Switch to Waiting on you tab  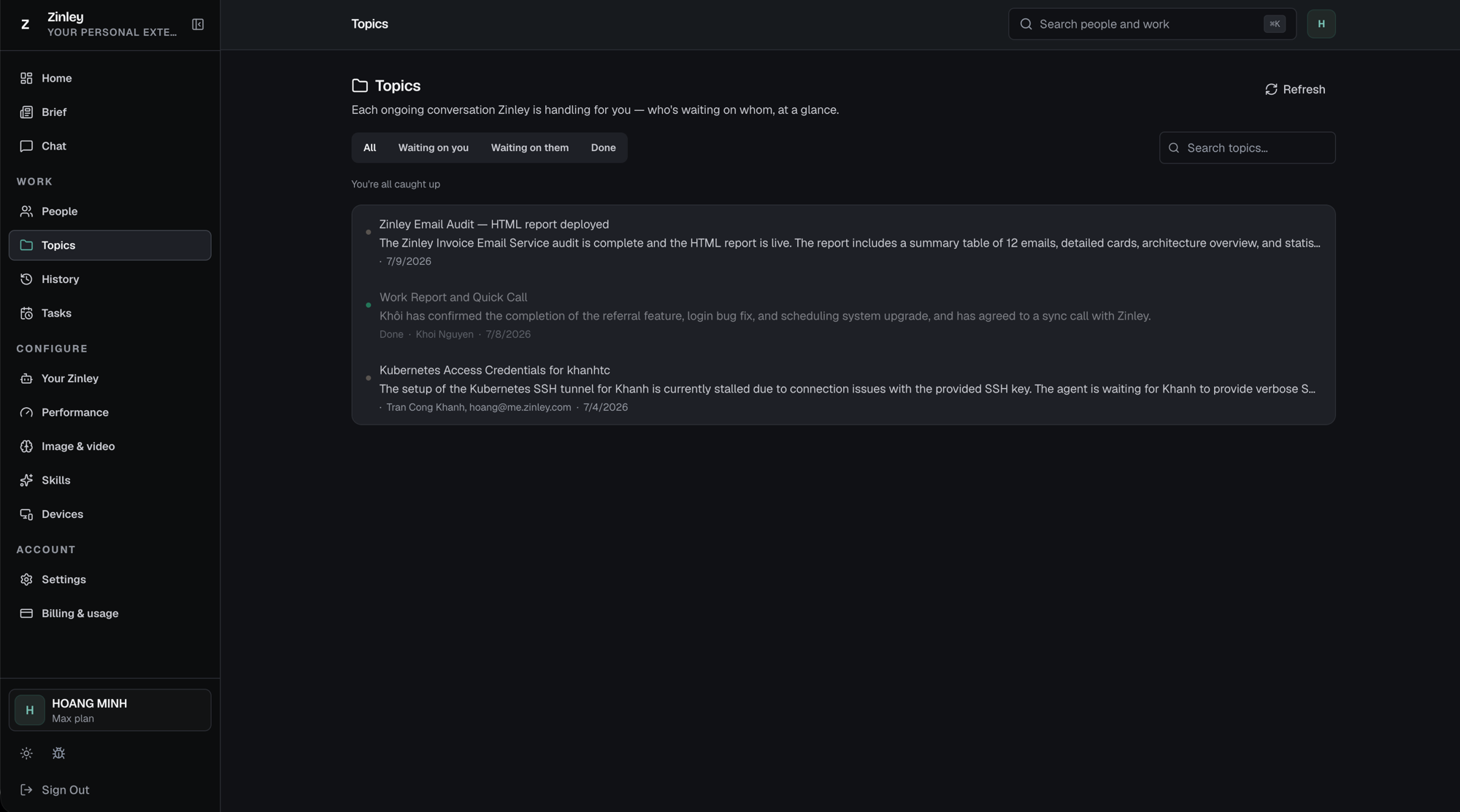433,147
